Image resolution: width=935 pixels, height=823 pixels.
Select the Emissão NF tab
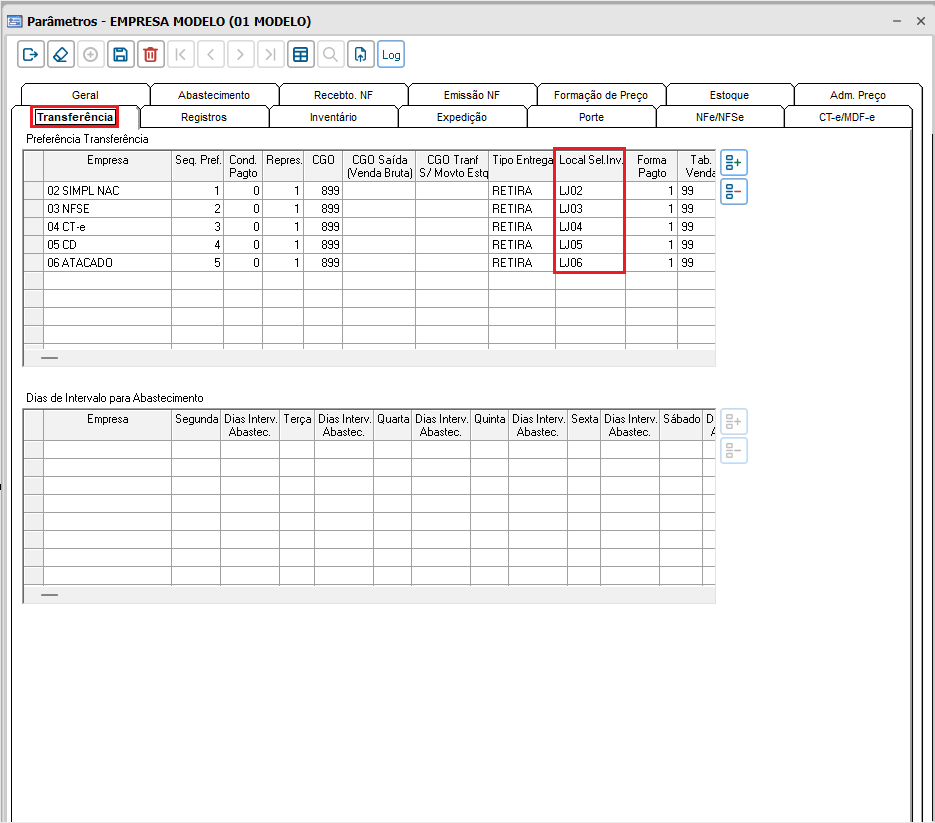(472, 95)
